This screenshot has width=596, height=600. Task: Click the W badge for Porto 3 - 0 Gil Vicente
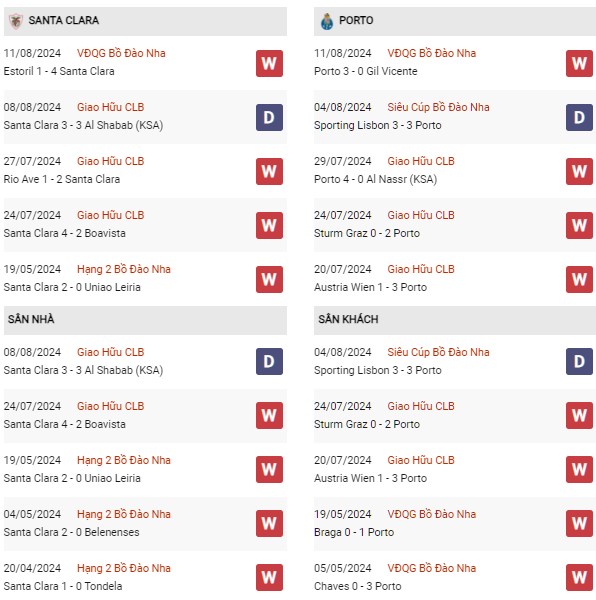[579, 64]
